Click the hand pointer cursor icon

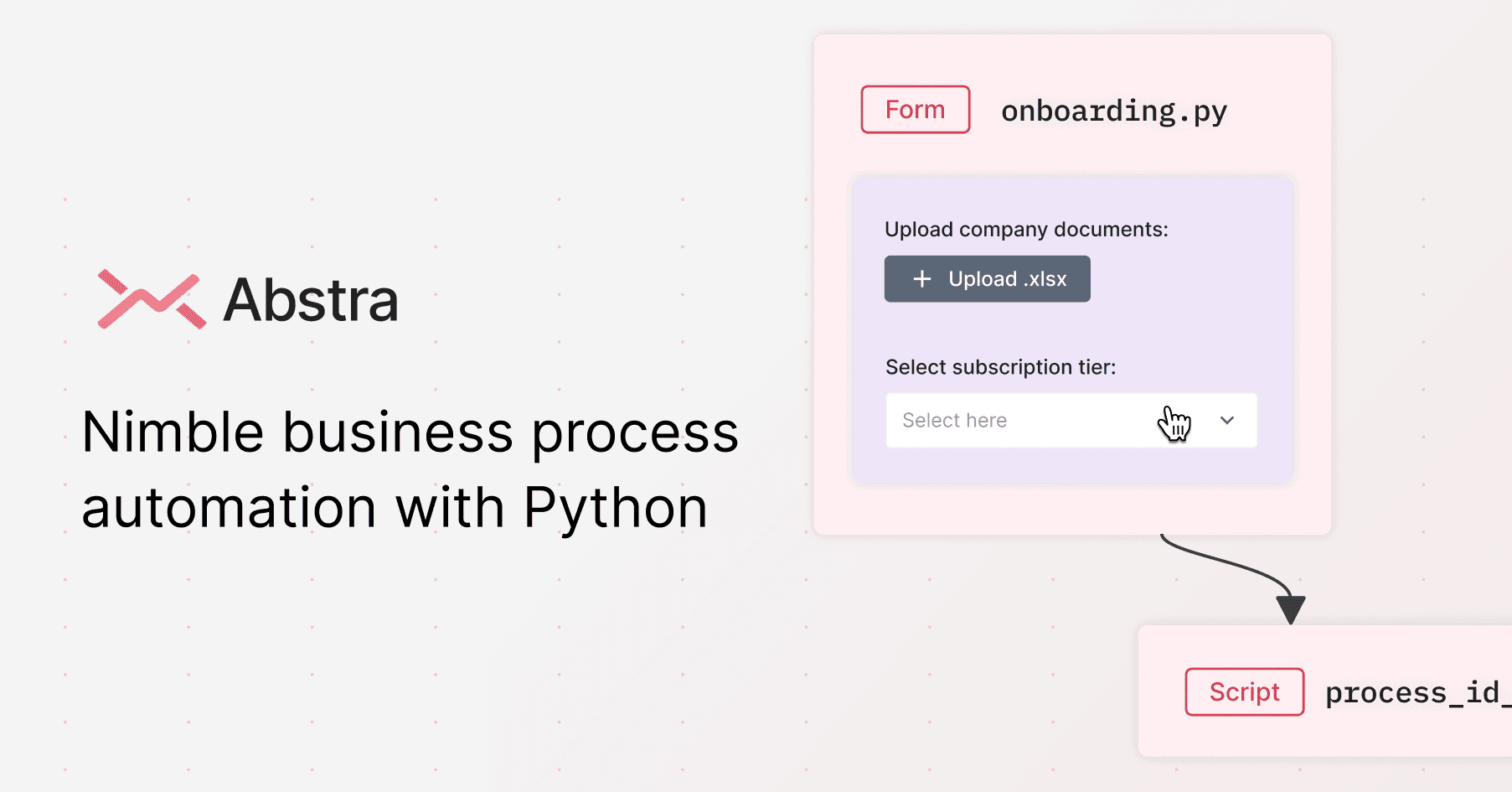1174,423
